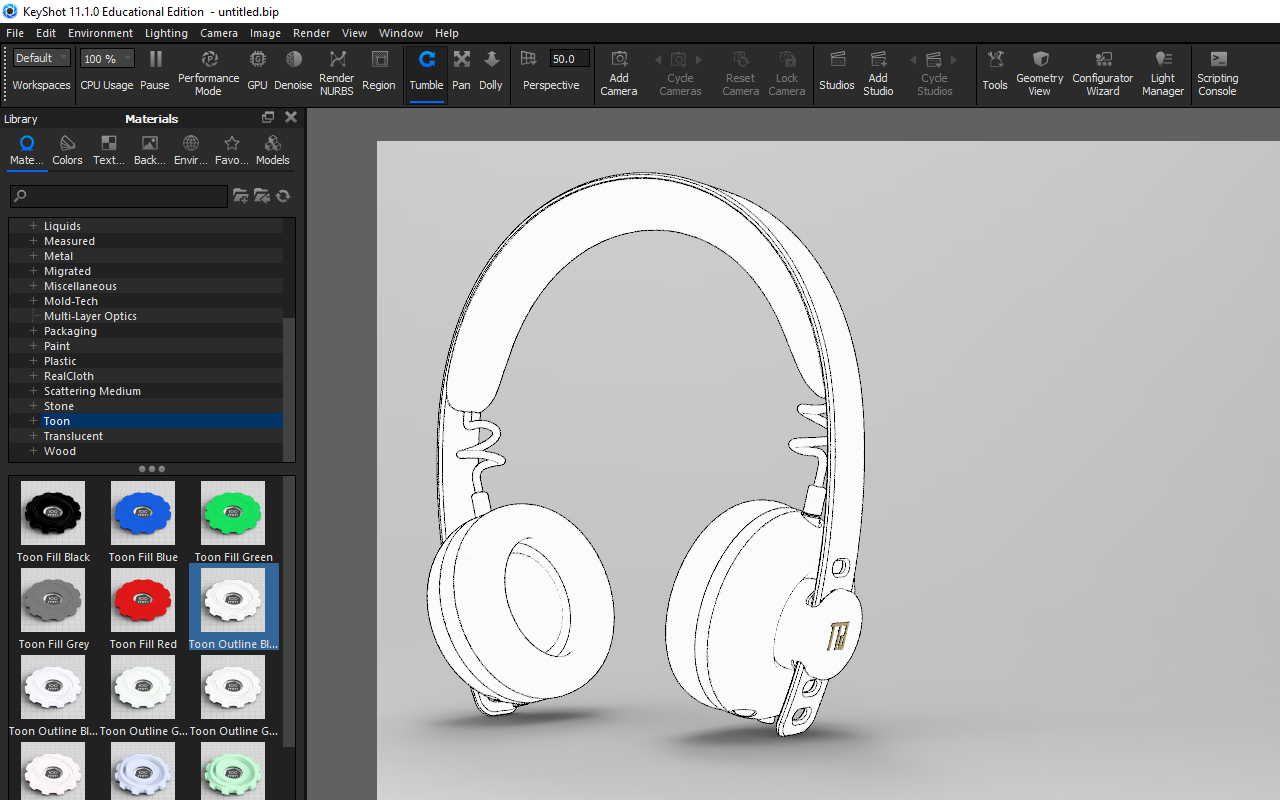Open Geometry View
1280x800 pixels.
click(x=1040, y=72)
